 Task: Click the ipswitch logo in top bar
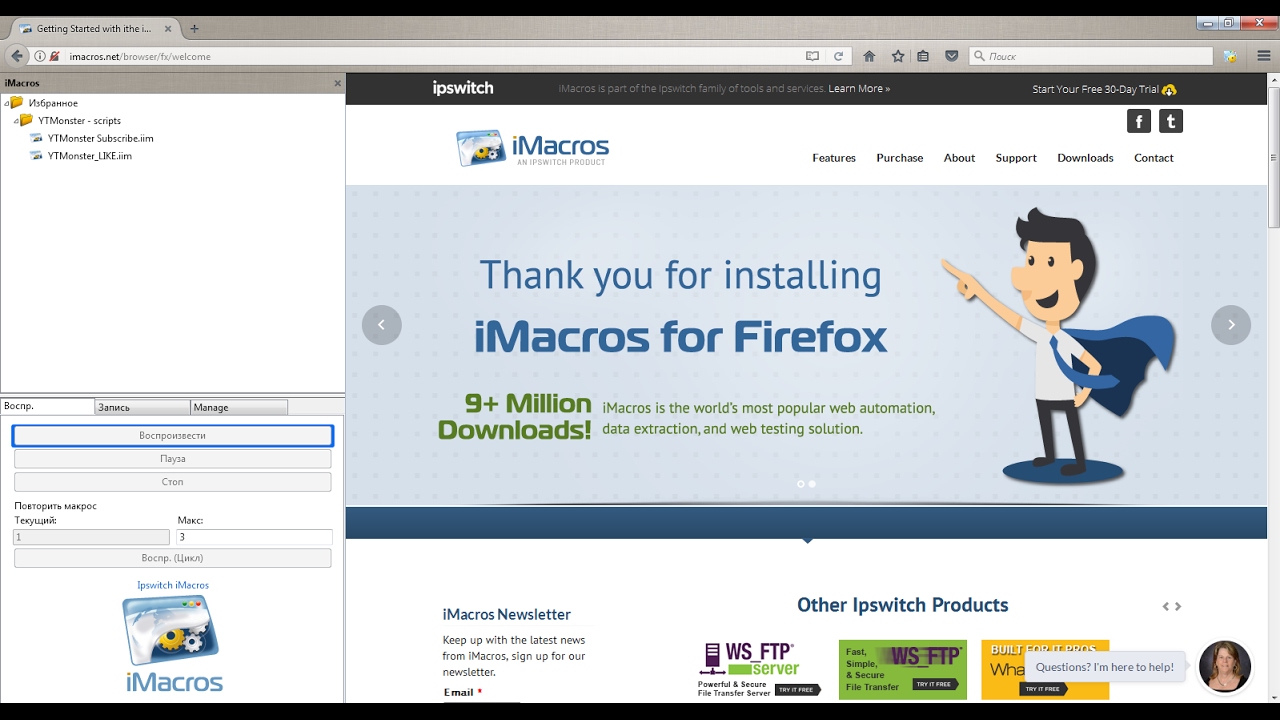[x=463, y=88]
